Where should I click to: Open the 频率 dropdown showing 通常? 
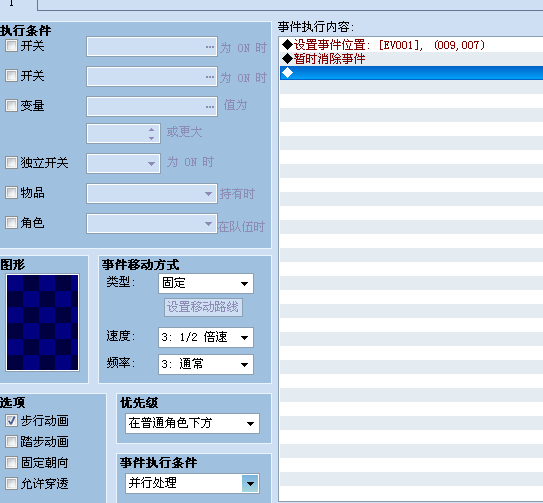point(206,364)
